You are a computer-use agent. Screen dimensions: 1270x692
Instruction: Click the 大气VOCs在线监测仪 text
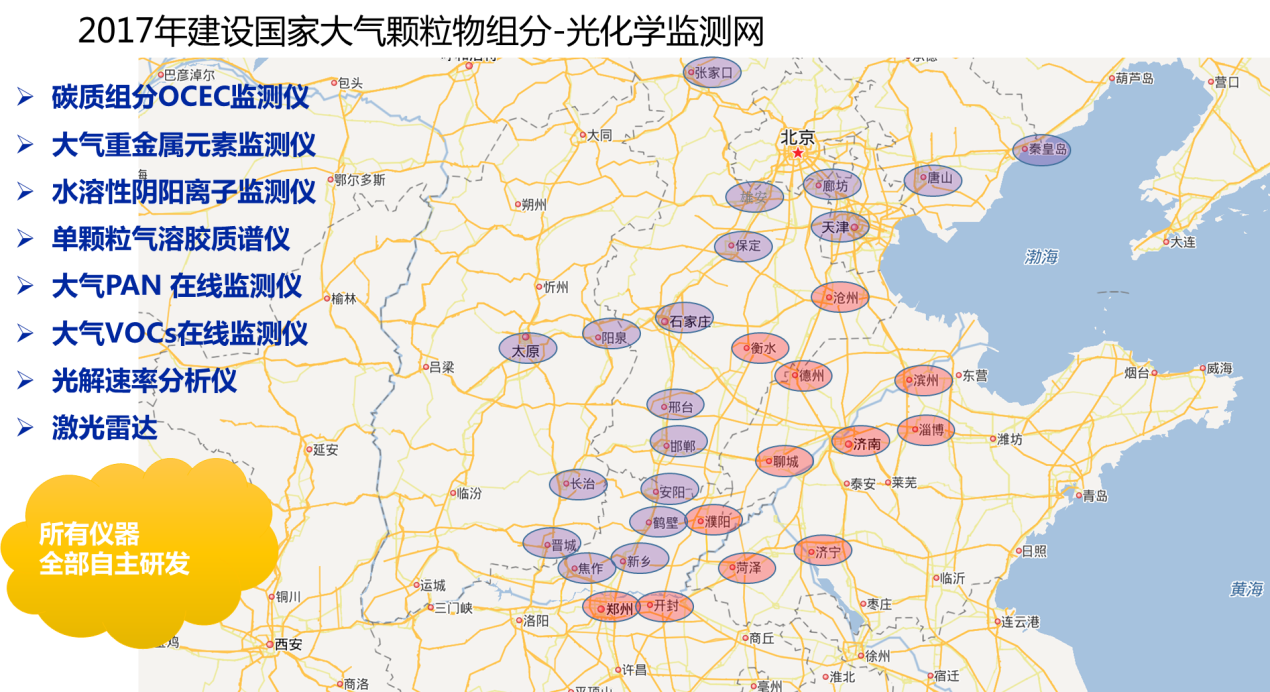click(179, 333)
